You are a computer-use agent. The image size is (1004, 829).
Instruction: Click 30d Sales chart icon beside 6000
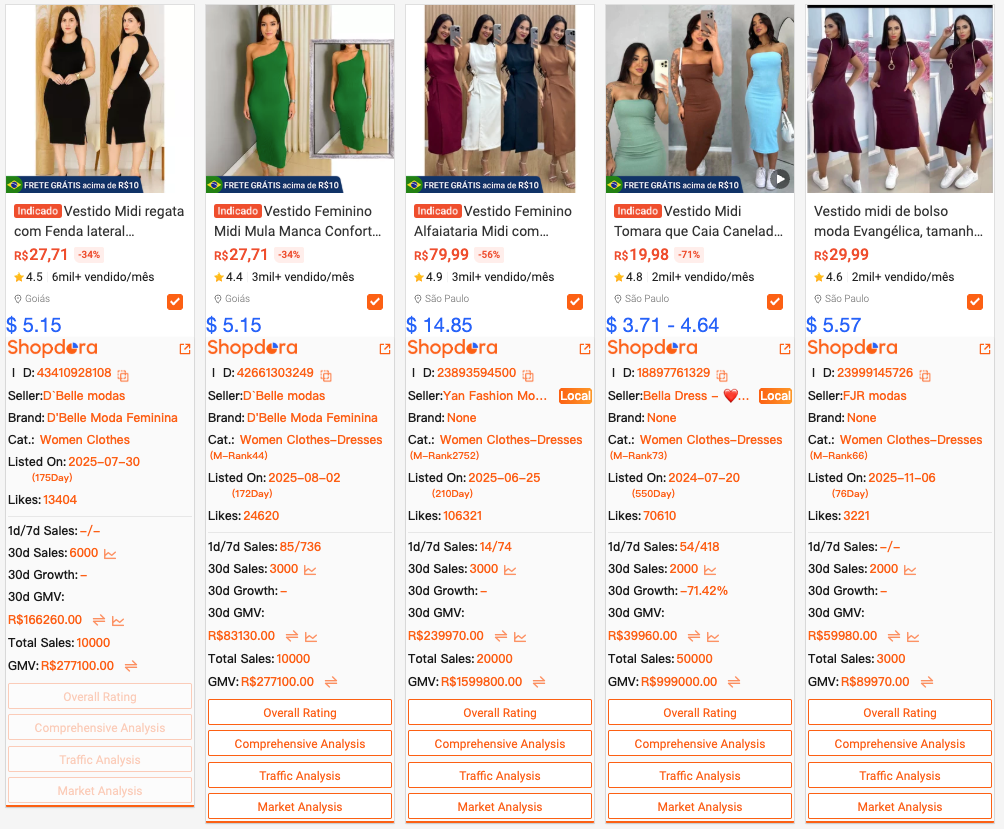[x=110, y=553]
